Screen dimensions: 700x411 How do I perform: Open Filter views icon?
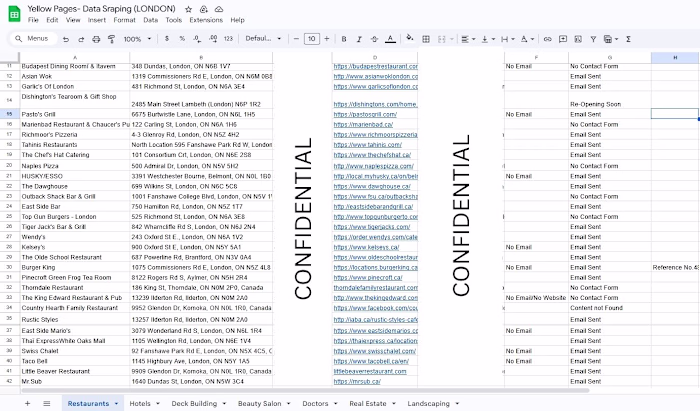[x=611, y=39]
